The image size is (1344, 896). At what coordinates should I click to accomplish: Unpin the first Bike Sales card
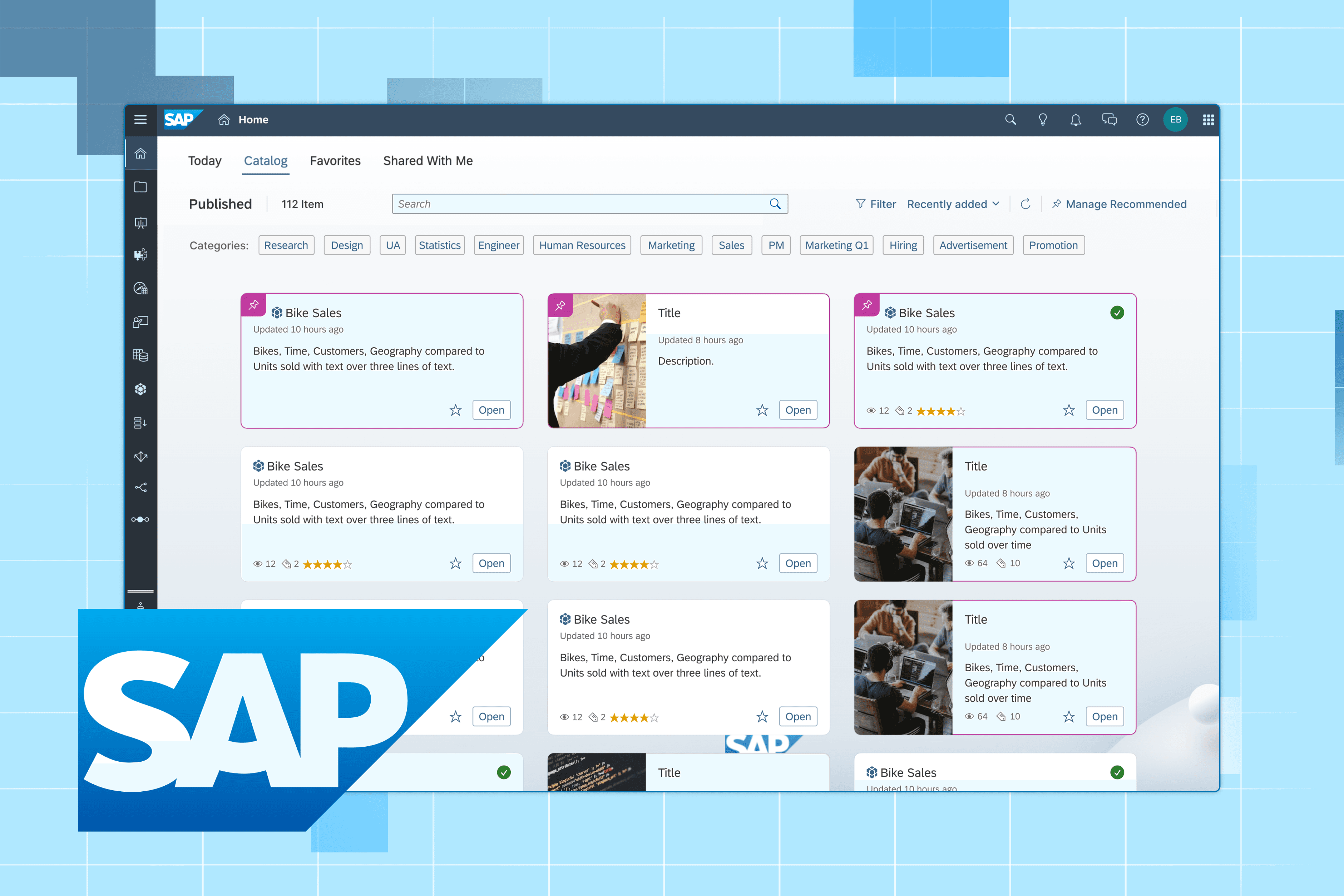click(x=254, y=305)
